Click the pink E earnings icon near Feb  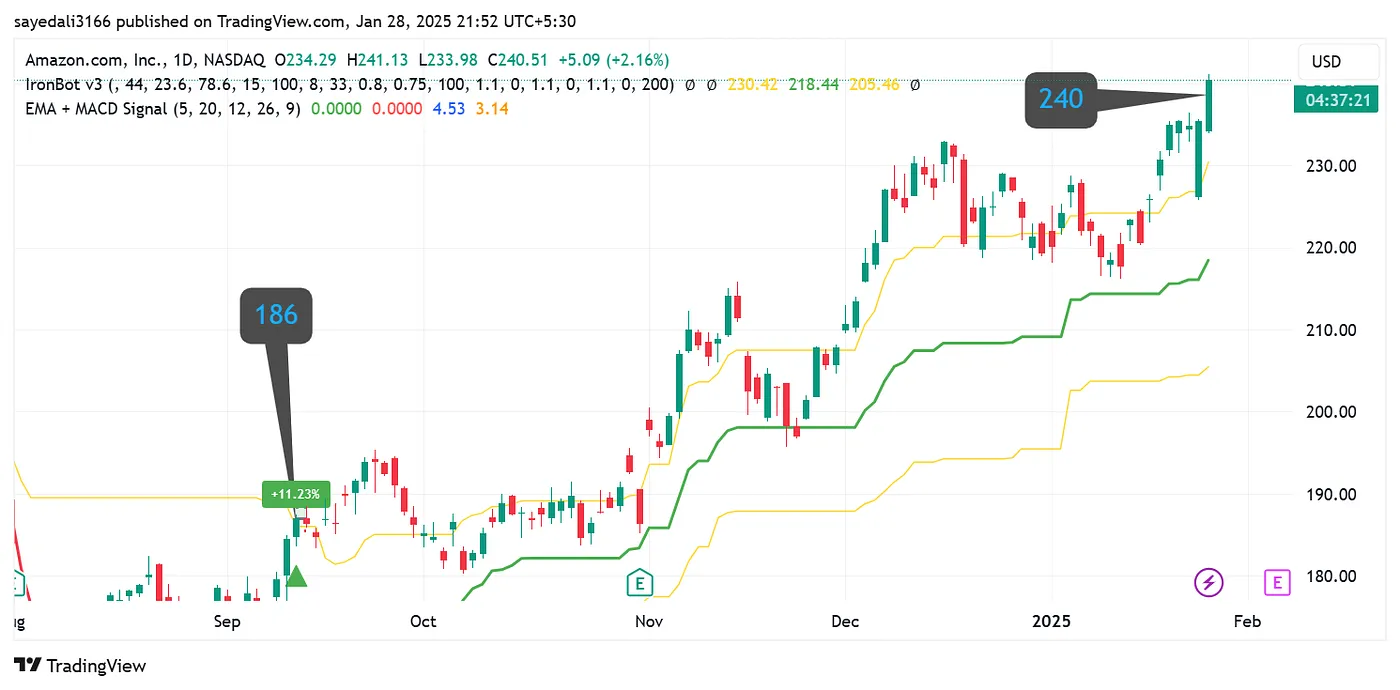coord(1276,582)
